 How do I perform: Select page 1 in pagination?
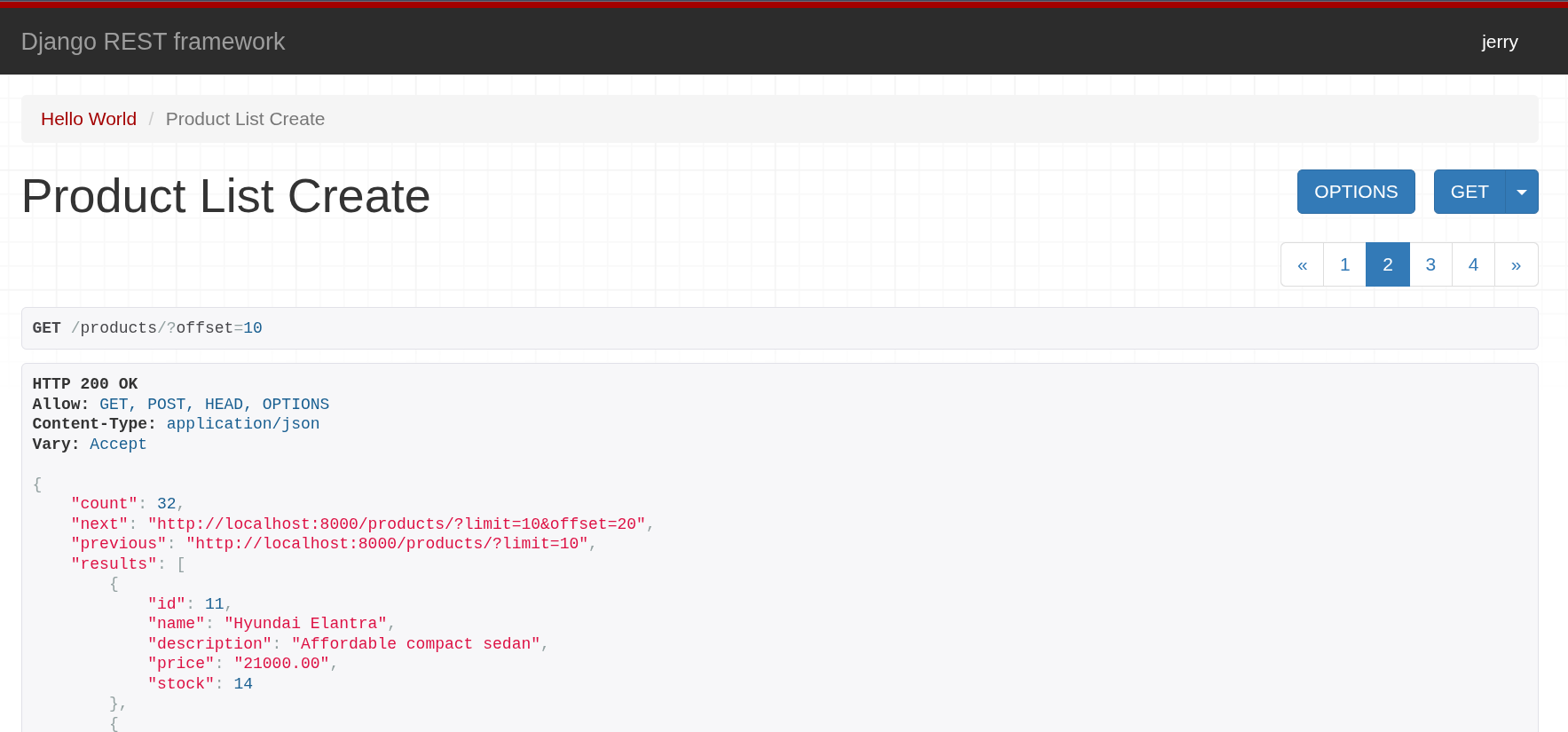point(1344,264)
